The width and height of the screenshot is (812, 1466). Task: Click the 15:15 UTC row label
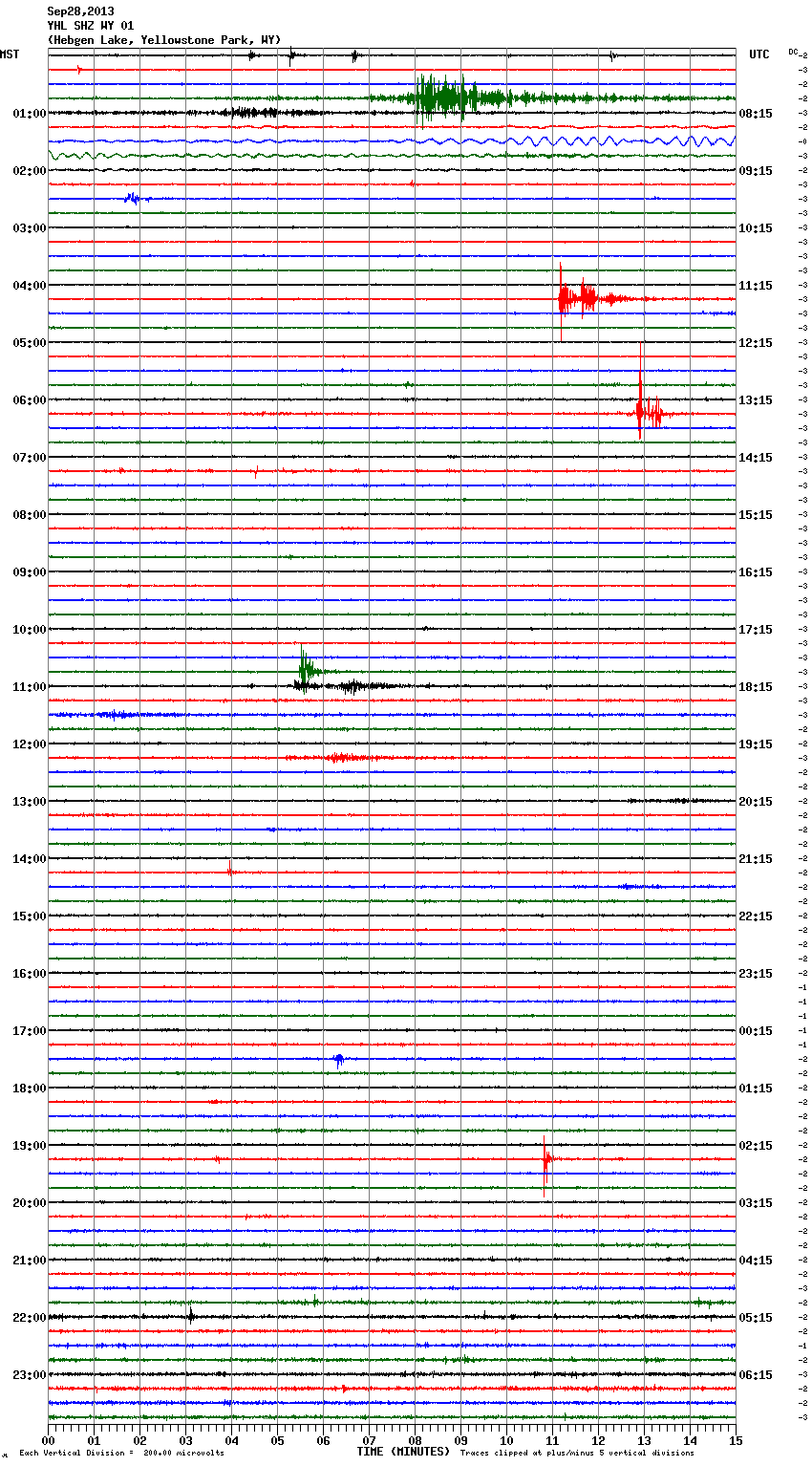(756, 515)
